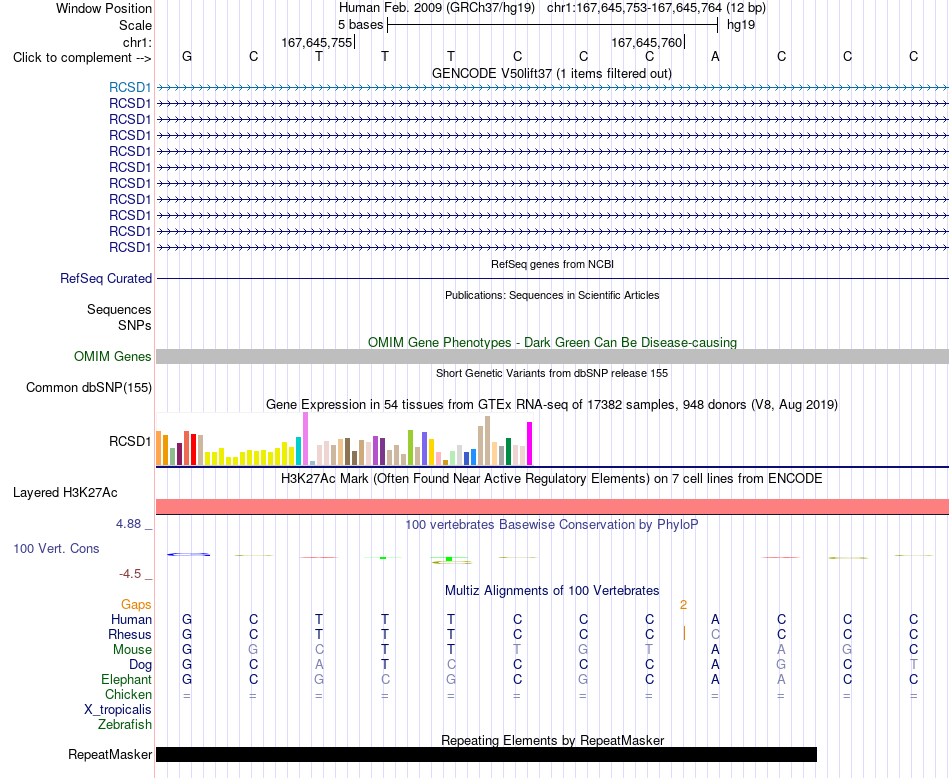The image size is (950, 778).
Task: Click the 167,645,760 ruler coordinate
Action: click(x=646, y=42)
